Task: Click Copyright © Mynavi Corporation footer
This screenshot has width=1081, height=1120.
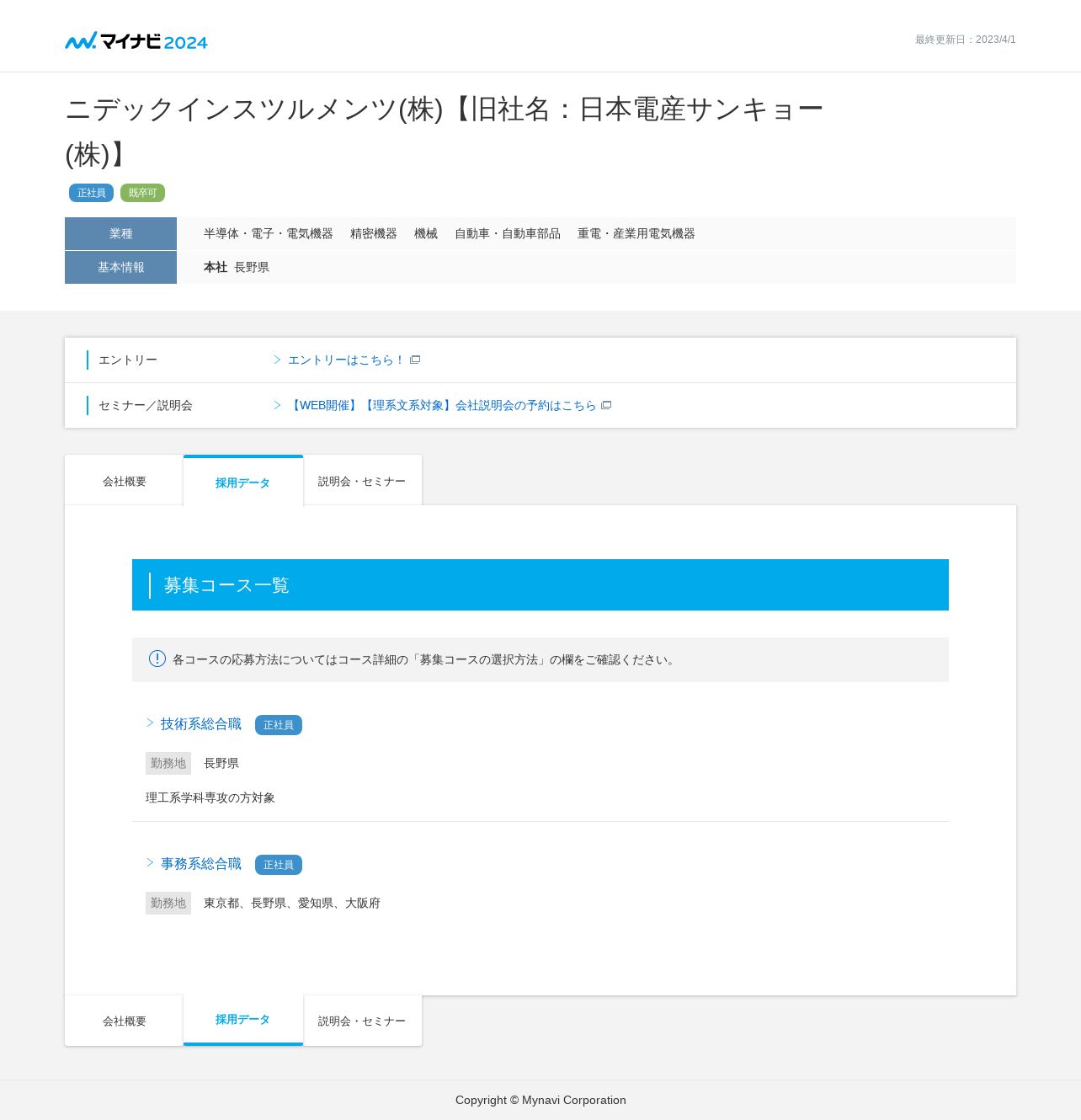Action: point(540,1100)
